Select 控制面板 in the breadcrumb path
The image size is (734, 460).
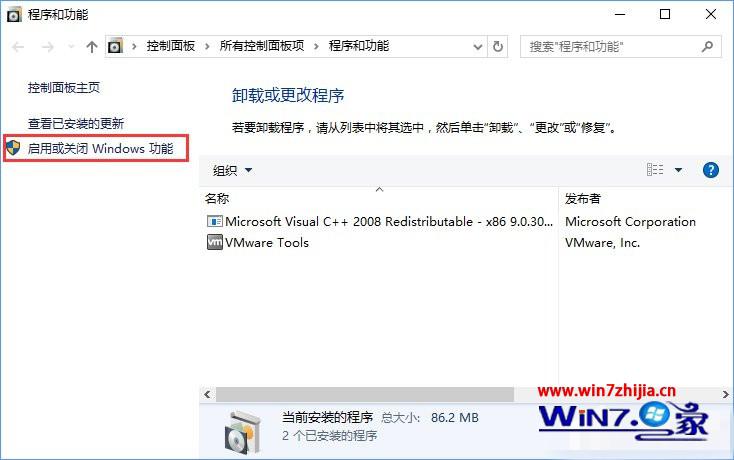point(170,46)
